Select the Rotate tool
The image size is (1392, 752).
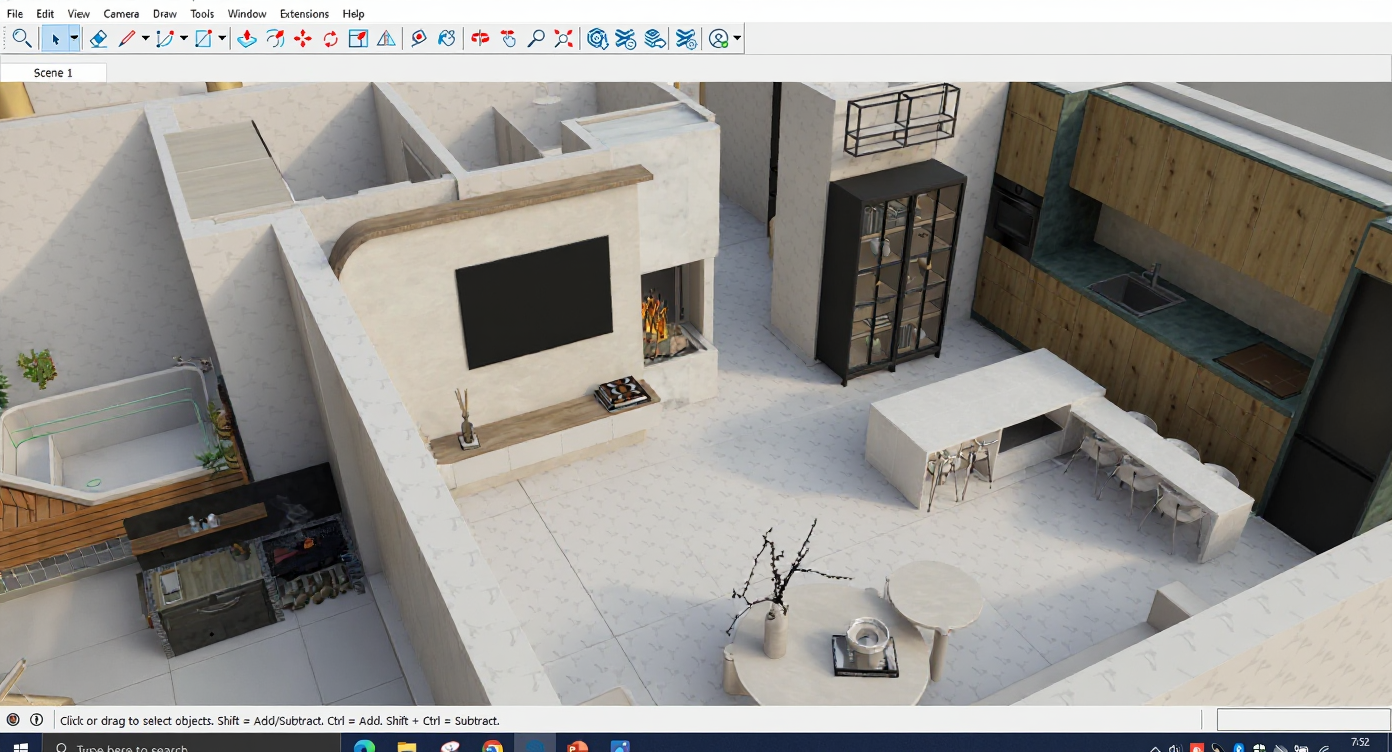click(x=330, y=39)
